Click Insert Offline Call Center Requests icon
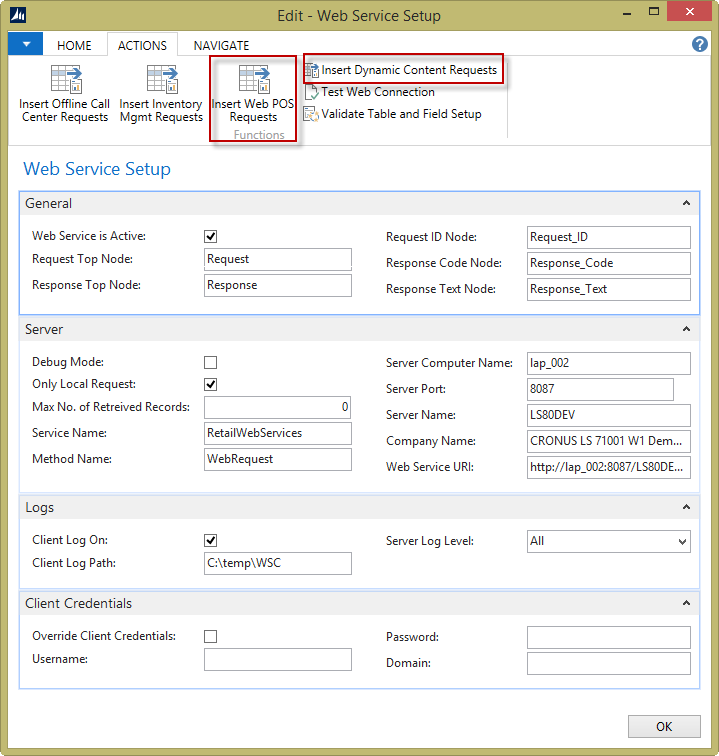719x756 pixels. click(x=65, y=80)
